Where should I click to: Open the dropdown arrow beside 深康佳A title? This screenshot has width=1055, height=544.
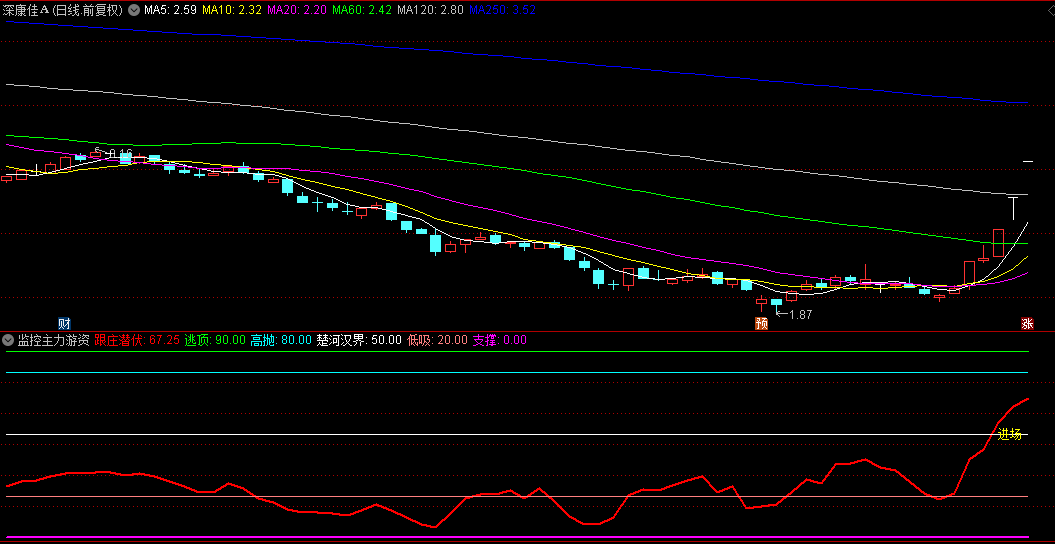[x=133, y=10]
